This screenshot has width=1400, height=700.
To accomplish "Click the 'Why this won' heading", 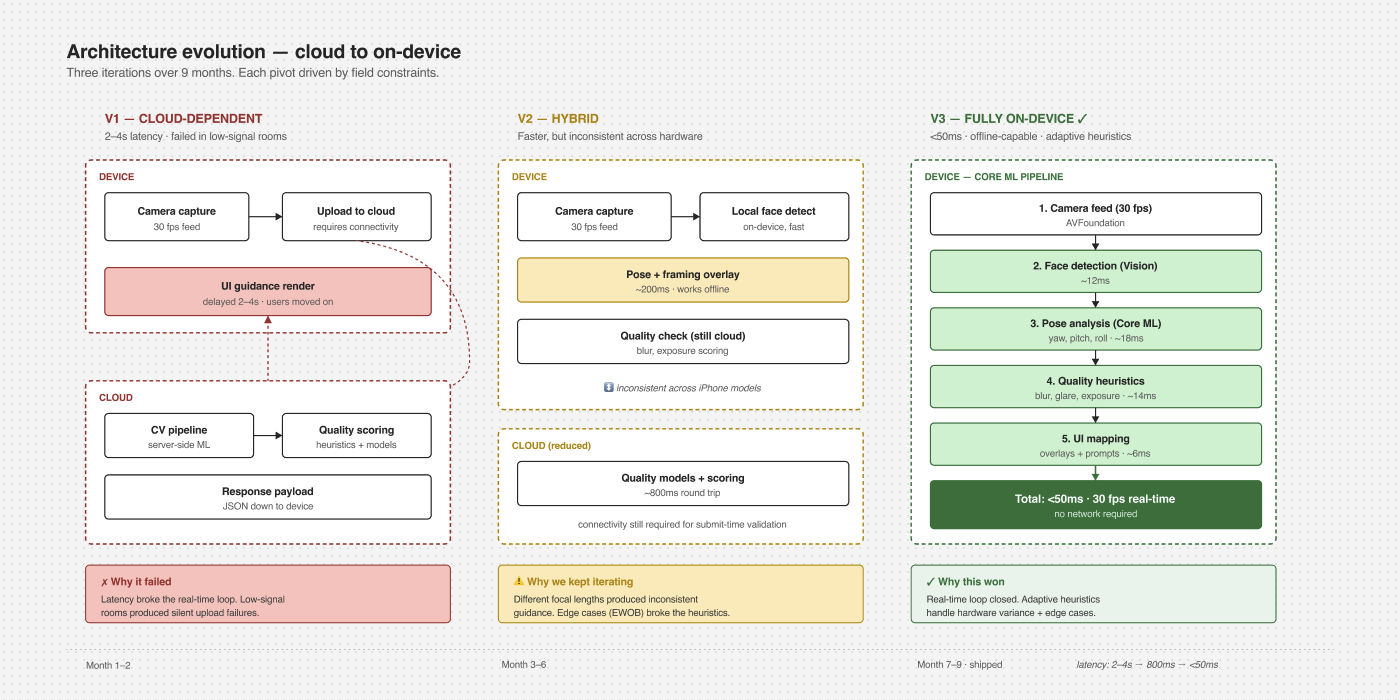I will (972, 582).
